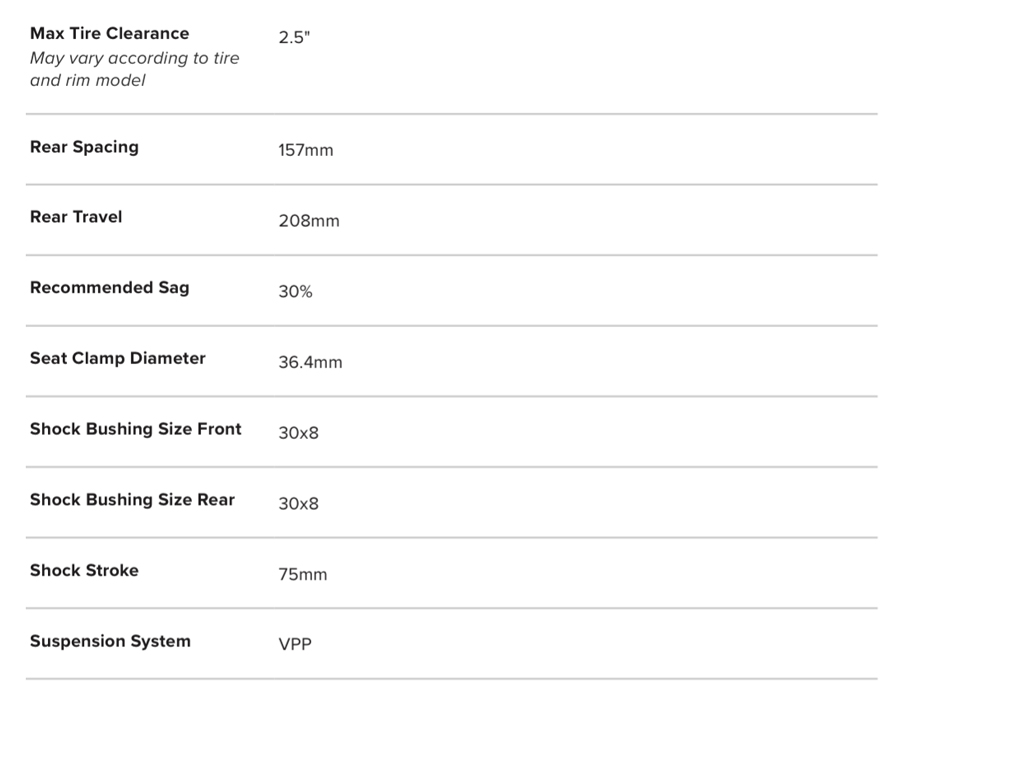
Task: Select the 208mm rear travel value
Action: [309, 221]
